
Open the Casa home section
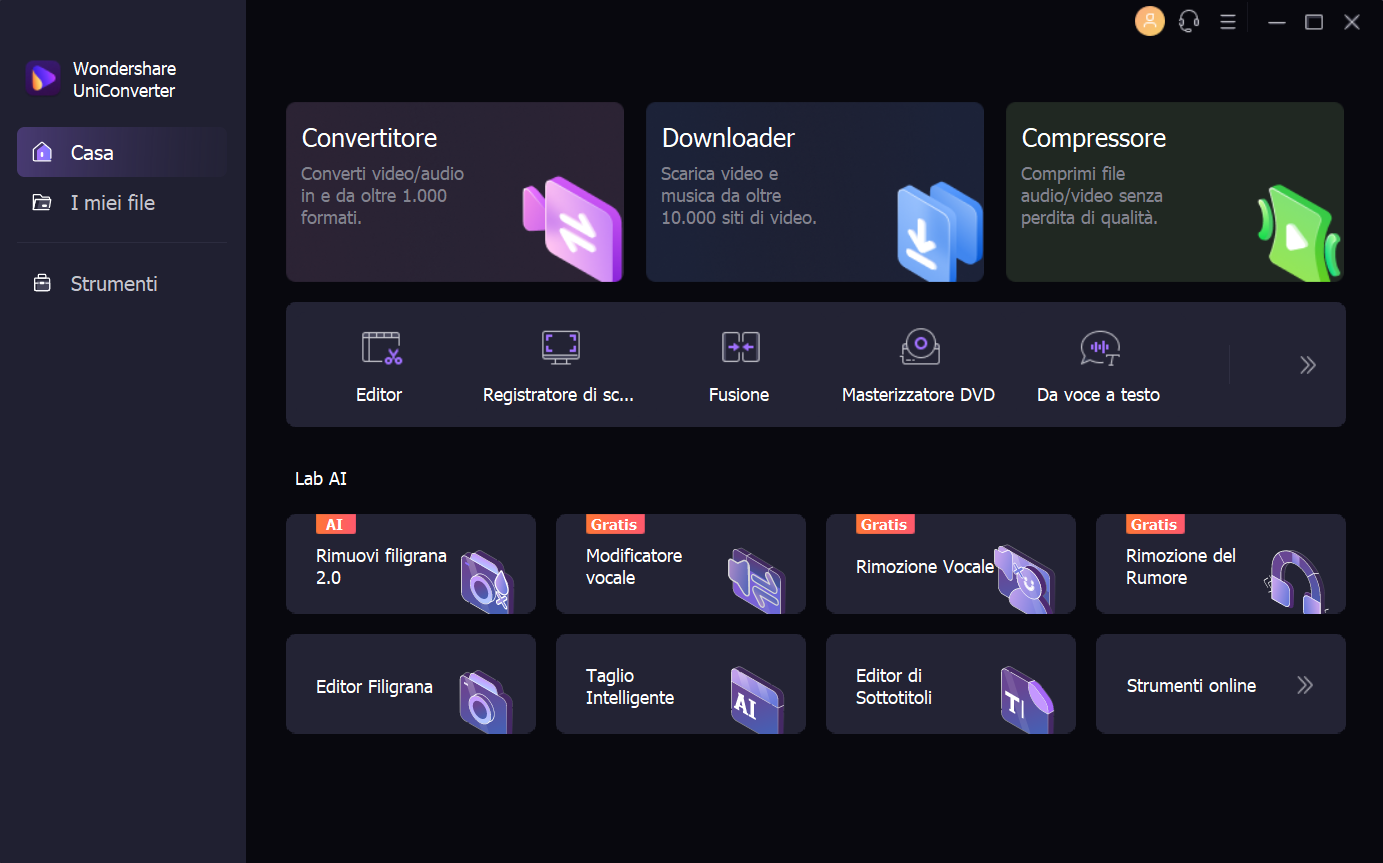[122, 152]
